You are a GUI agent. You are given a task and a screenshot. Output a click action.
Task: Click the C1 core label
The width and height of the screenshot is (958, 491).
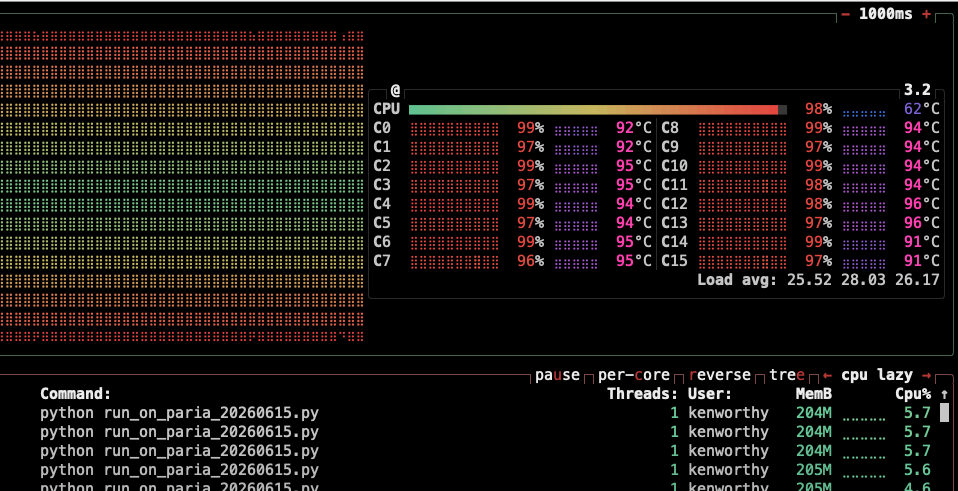[382, 147]
